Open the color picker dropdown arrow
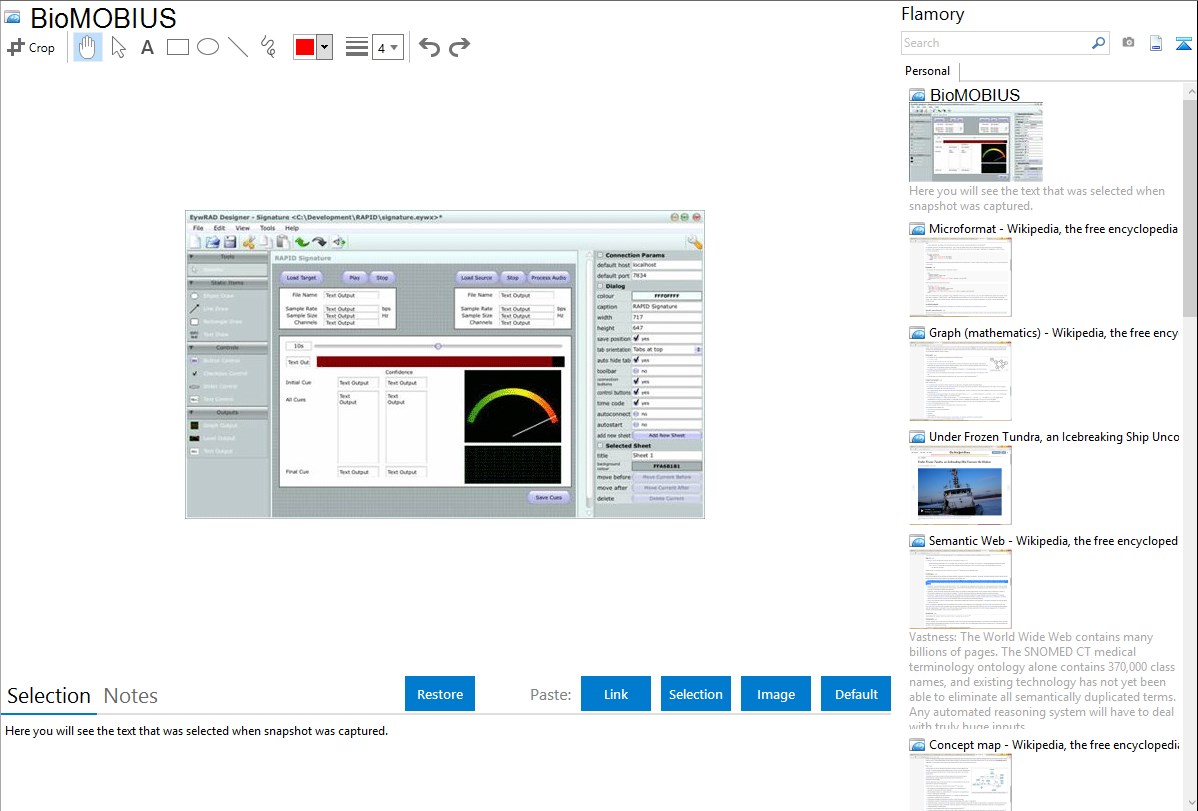The height and width of the screenshot is (811, 1198). [x=325, y=47]
